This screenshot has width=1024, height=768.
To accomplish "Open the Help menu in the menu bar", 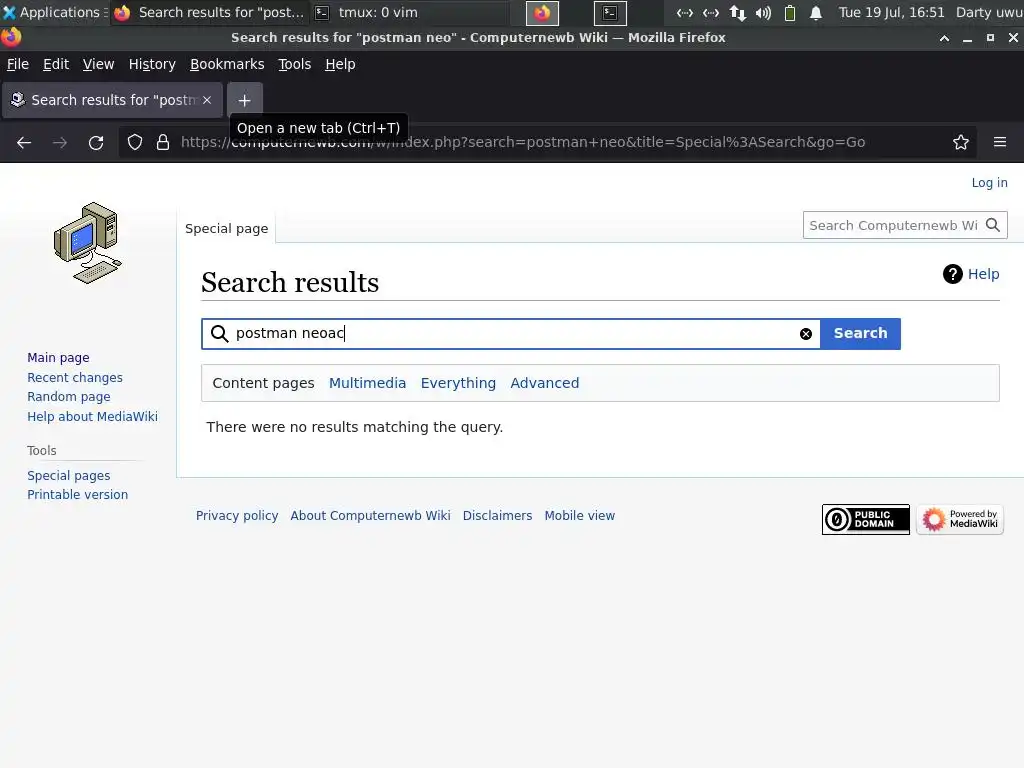I will 340,64.
